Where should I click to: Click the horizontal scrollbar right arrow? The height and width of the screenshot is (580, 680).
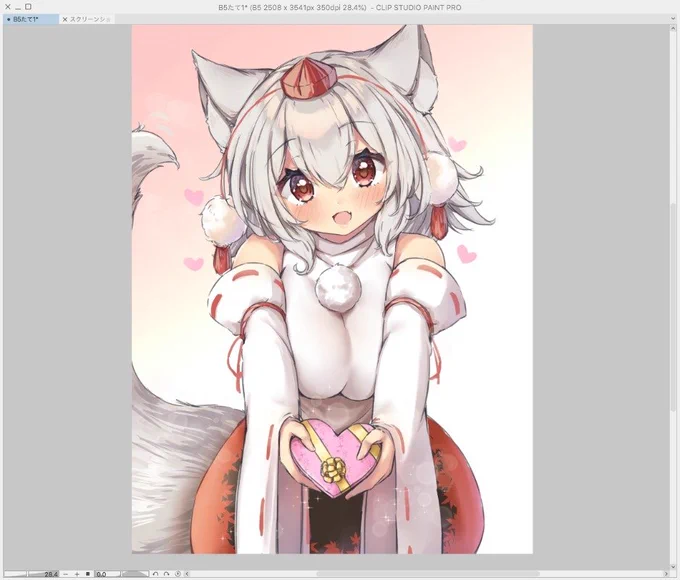pyautogui.click(x=667, y=574)
